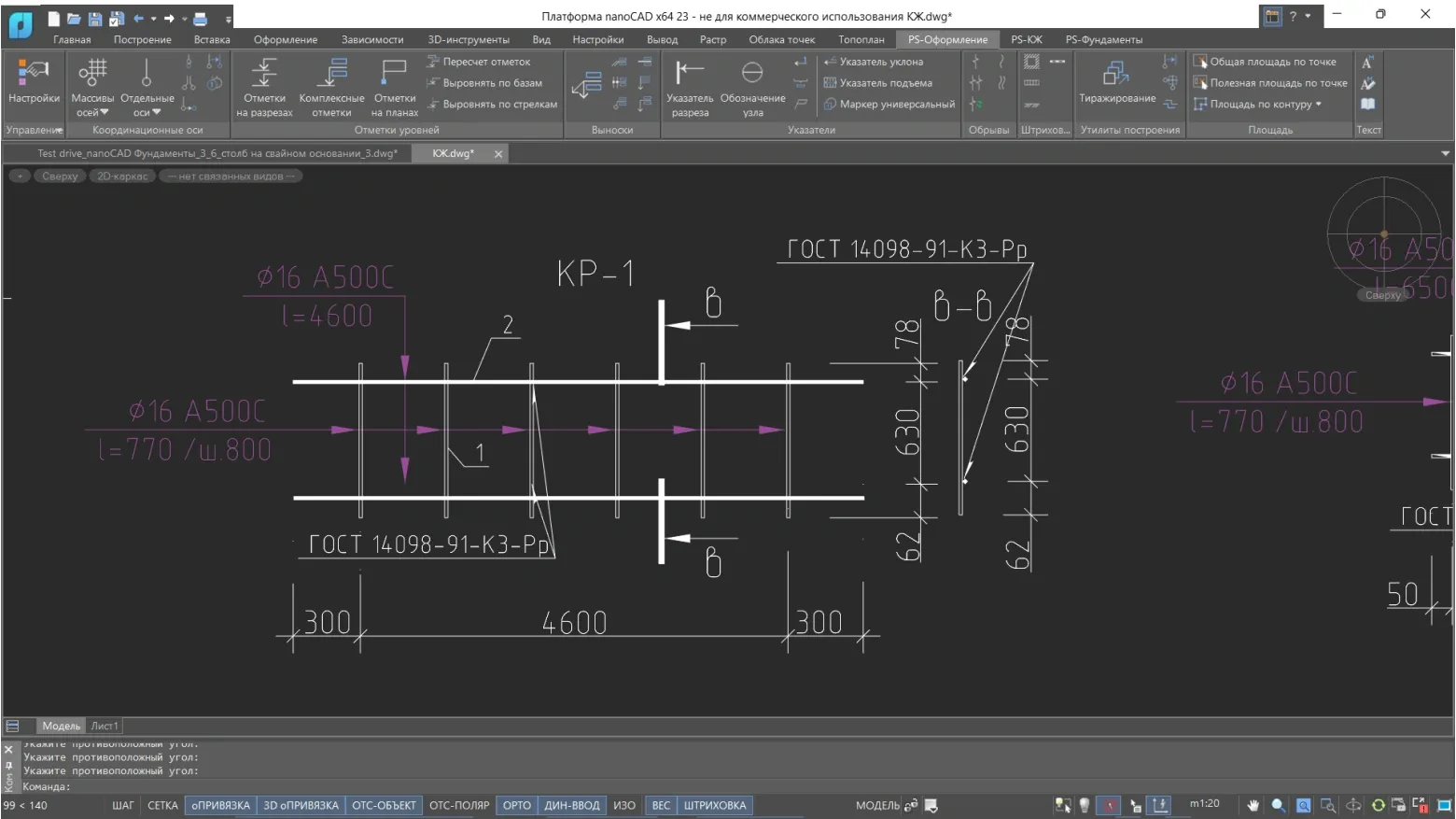Toggle ОРТО mode in status bar
Image resolution: width=1456 pixels, height=819 pixels.
coord(516,805)
